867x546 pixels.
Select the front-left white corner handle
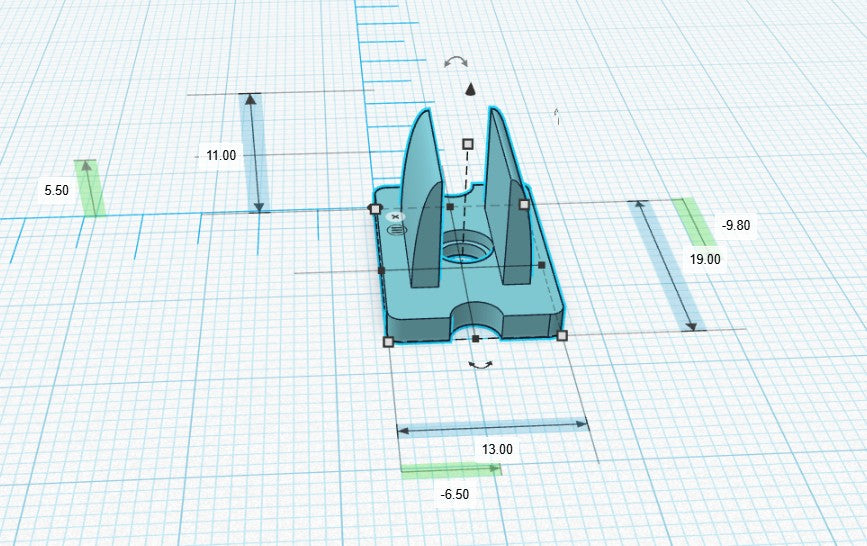click(388, 342)
